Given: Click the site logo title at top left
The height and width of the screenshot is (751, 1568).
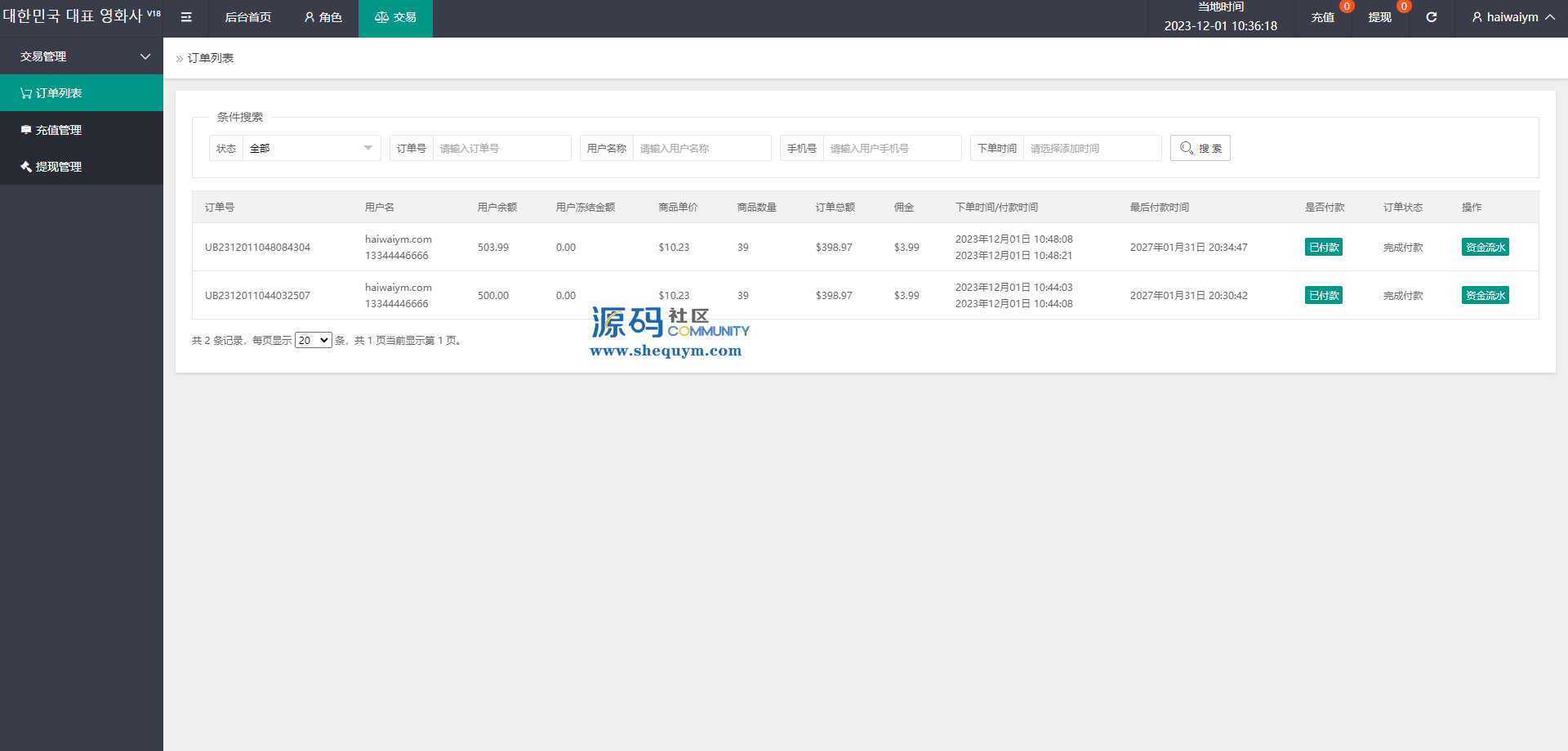Looking at the screenshot, I should pyautogui.click(x=82, y=16).
